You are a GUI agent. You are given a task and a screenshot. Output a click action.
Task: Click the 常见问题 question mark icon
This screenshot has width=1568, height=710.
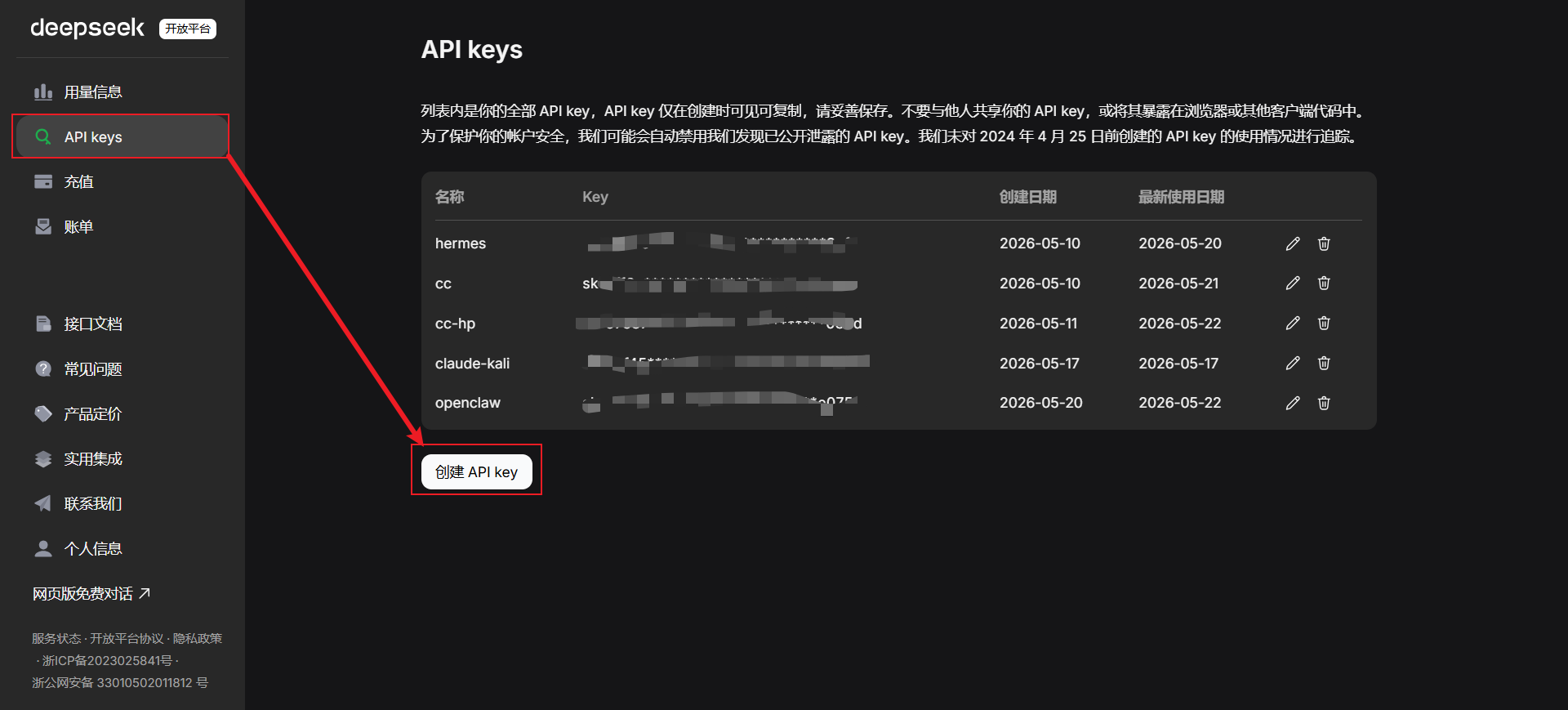(x=43, y=368)
